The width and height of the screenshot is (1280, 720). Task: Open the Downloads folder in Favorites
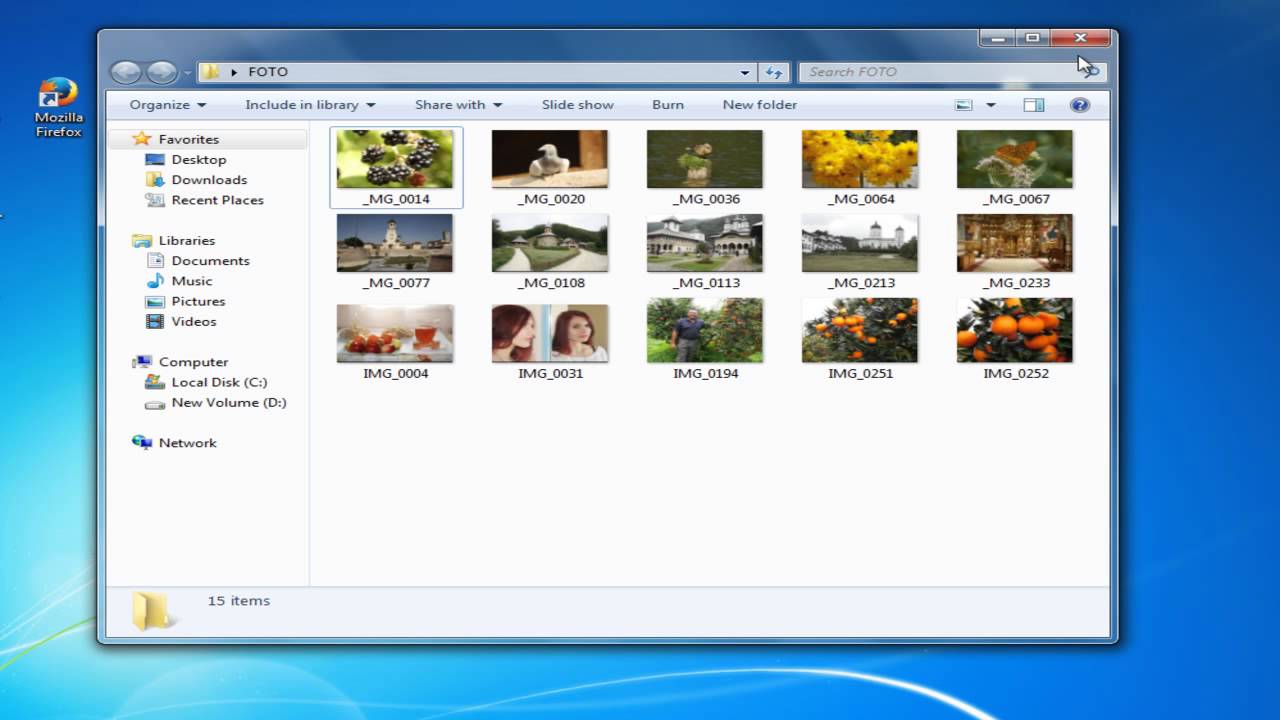point(209,180)
